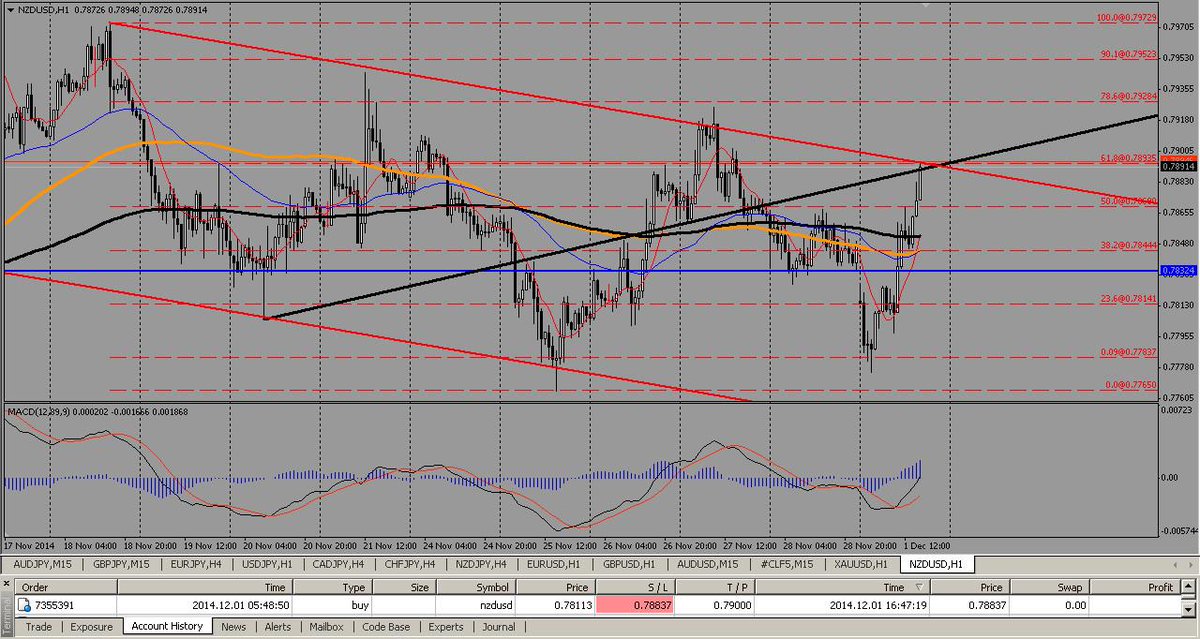Open the Mailbox tab
The width and height of the screenshot is (1200, 639).
tap(326, 627)
